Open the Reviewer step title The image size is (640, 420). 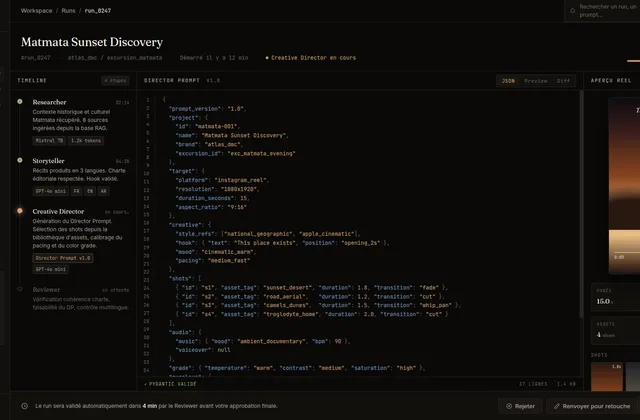(x=46, y=289)
